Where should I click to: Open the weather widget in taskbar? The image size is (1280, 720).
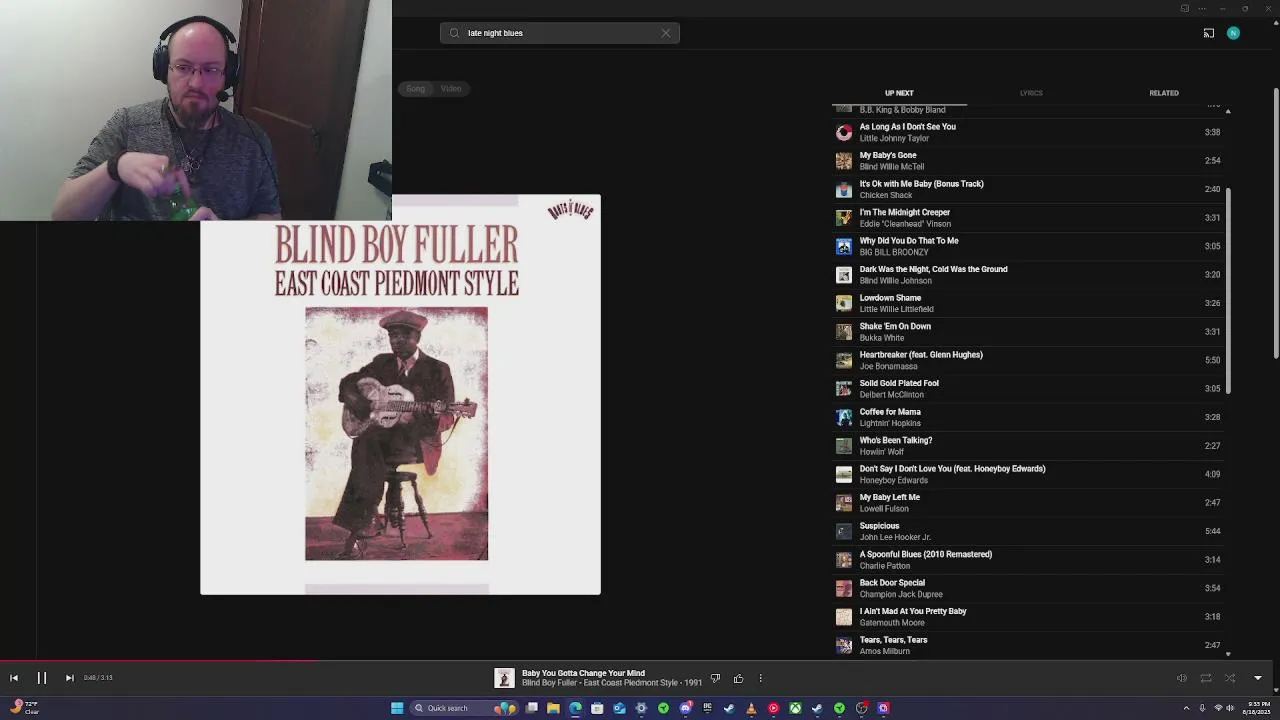coord(24,707)
